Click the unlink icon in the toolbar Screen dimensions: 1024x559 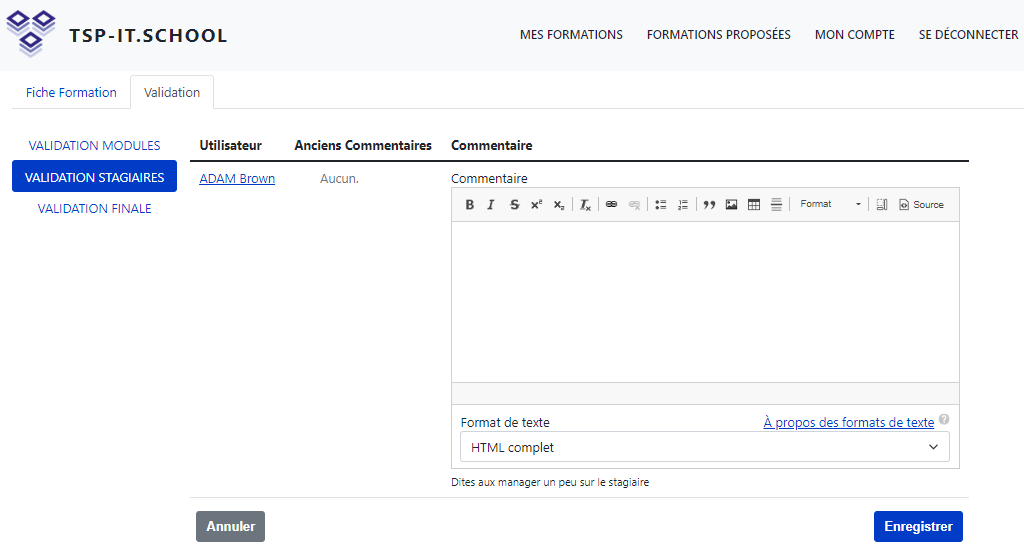tap(634, 204)
